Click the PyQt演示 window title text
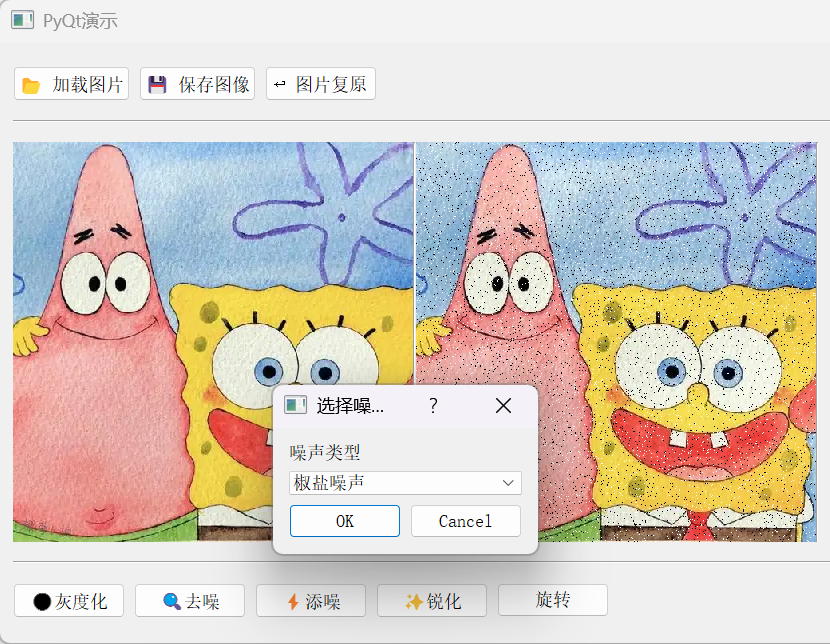This screenshot has width=830, height=644. coord(80,21)
